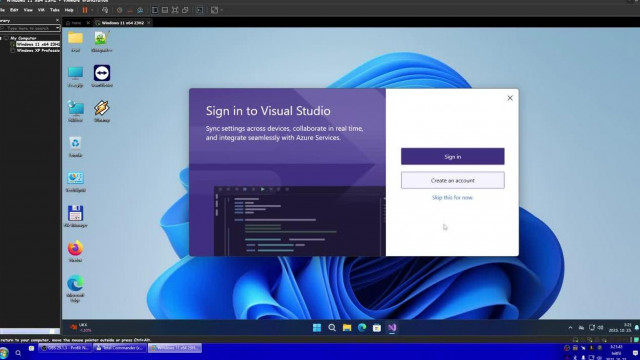Click the host Windows Start orb

click(x=4, y=353)
